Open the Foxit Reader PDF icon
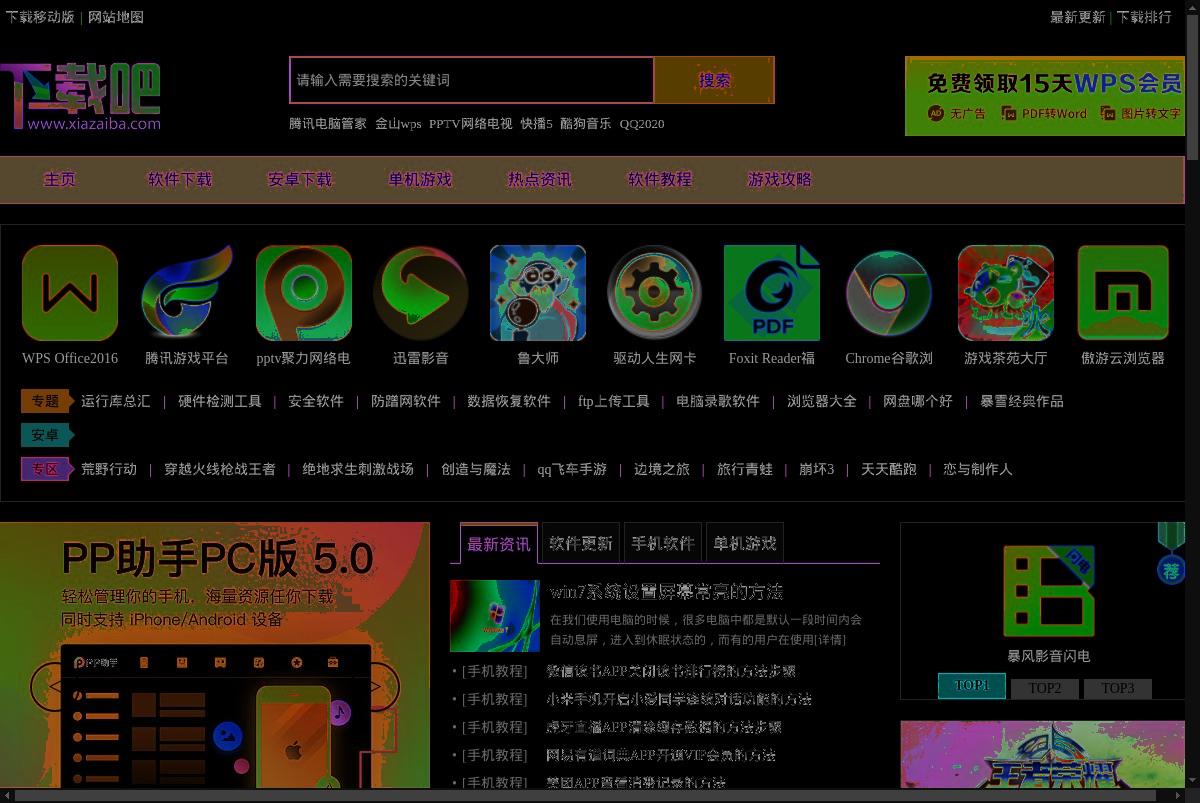Image resolution: width=1200 pixels, height=803 pixels. 772,293
